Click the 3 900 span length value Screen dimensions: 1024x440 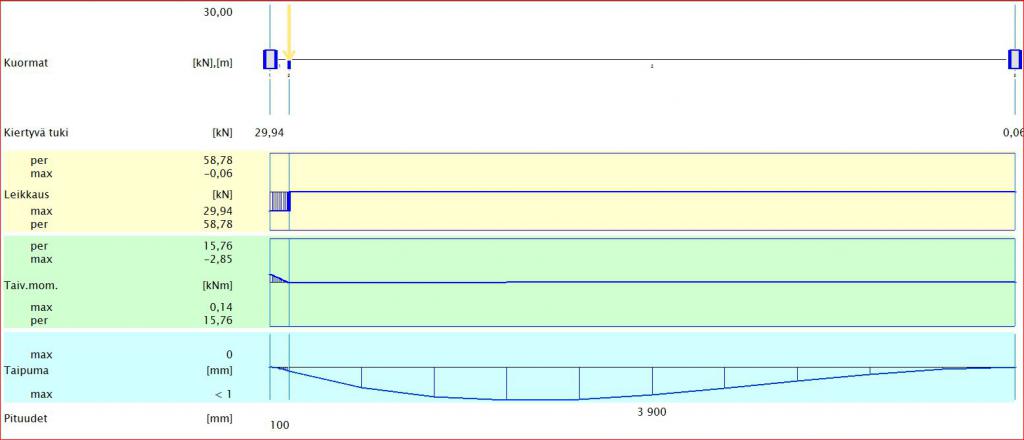[x=651, y=413]
